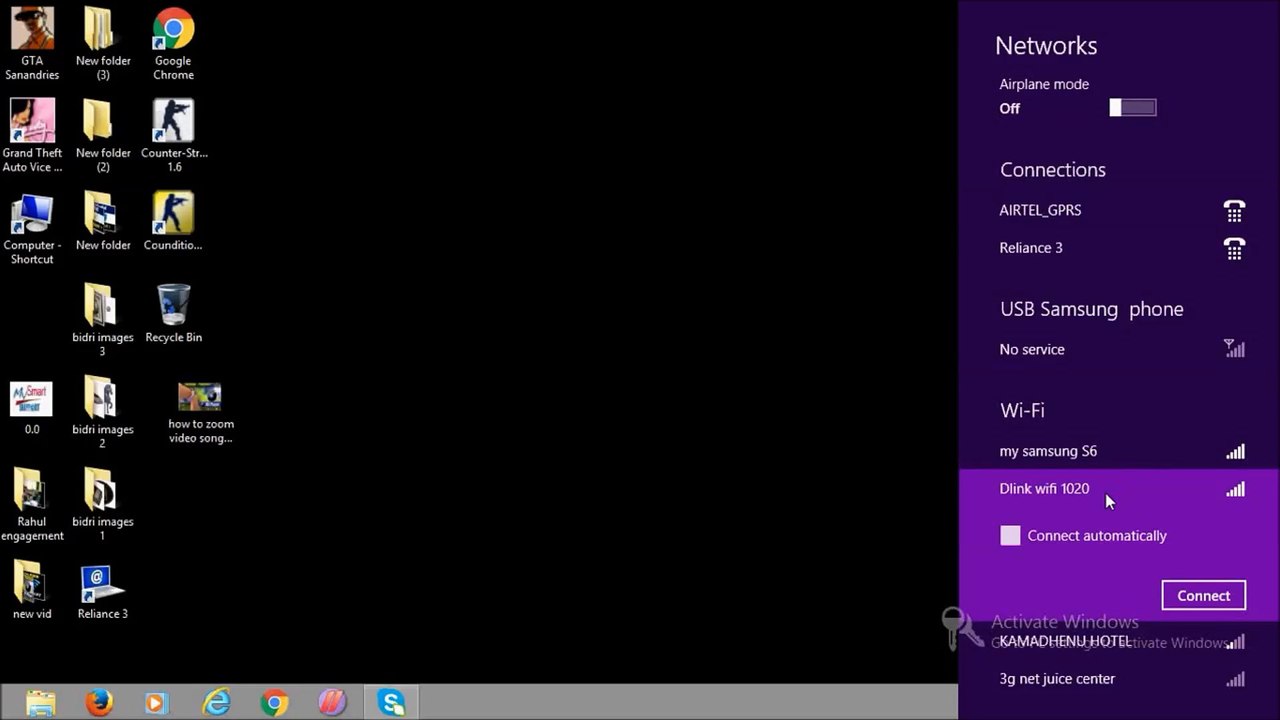The image size is (1280, 720).
Task: Enable the Connect automatically checkbox
Action: [1010, 536]
